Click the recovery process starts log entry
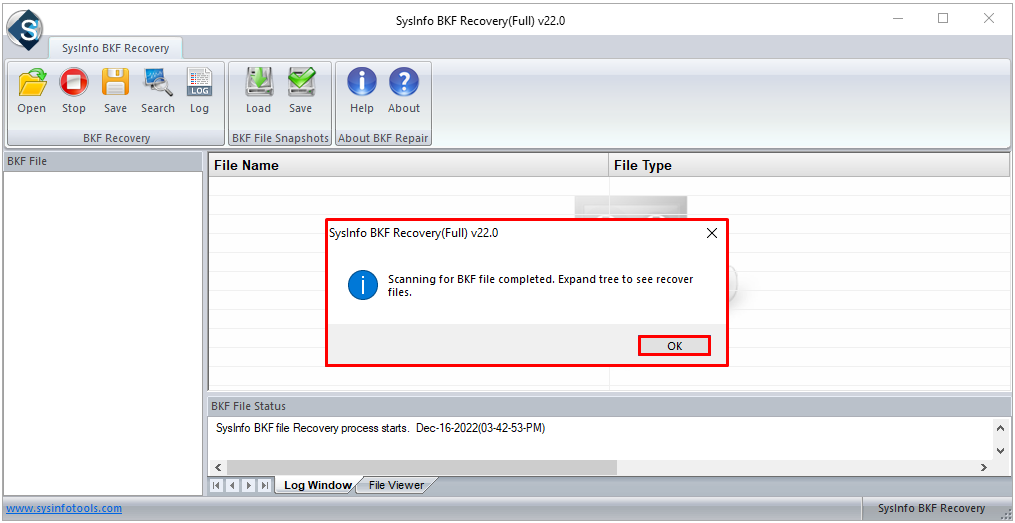Screen dimensions: 1015x523 [x=381, y=428]
